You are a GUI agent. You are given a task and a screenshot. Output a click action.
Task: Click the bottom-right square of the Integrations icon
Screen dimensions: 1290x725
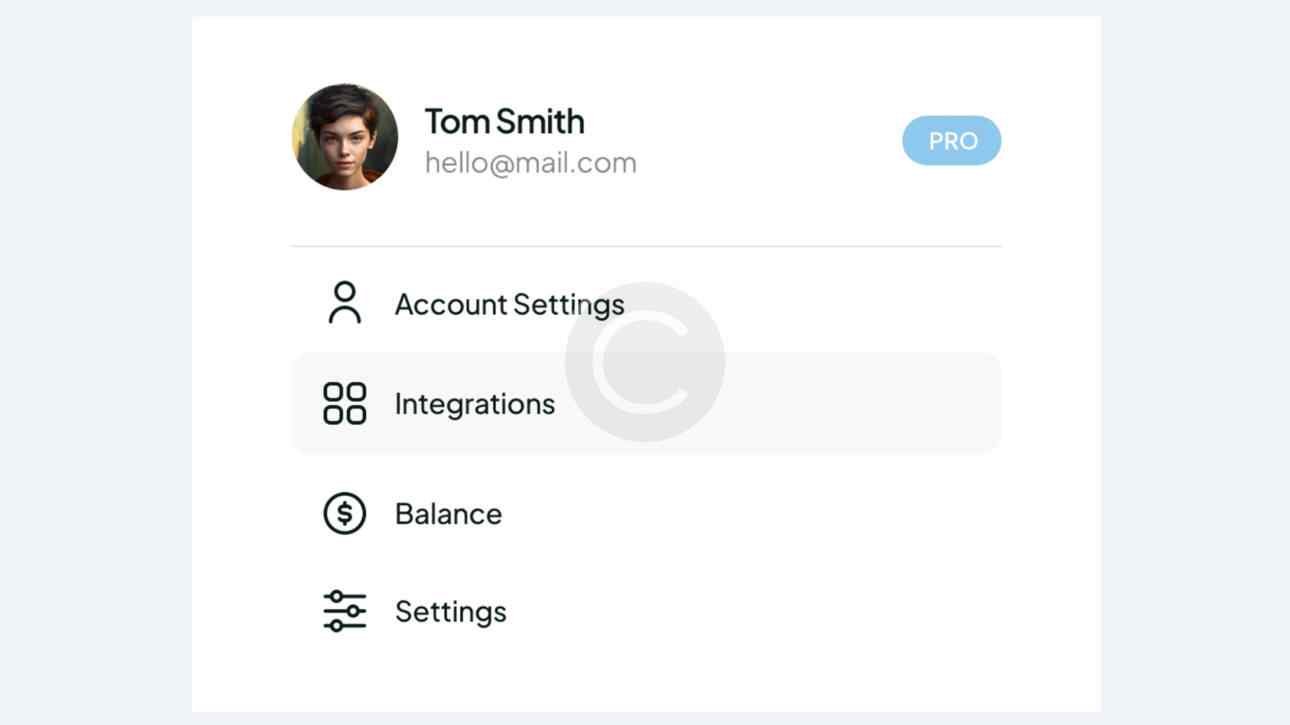click(x=356, y=414)
